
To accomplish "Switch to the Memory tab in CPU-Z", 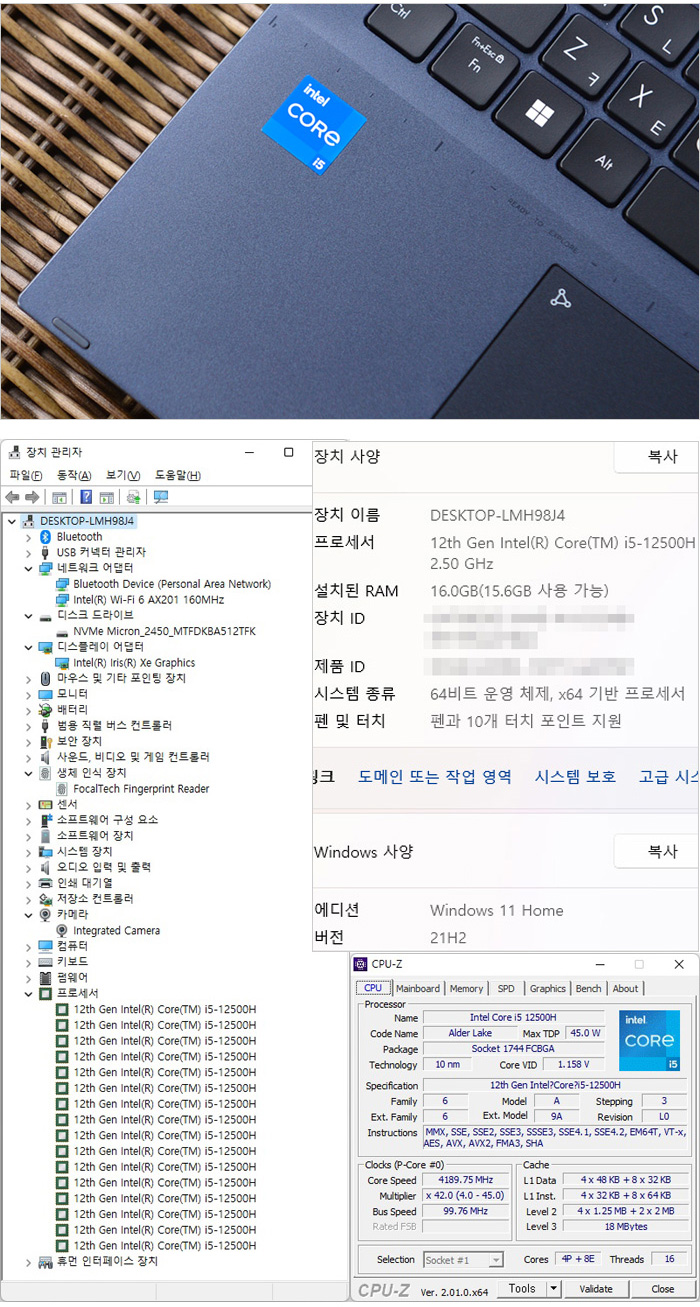I will 466,989.
